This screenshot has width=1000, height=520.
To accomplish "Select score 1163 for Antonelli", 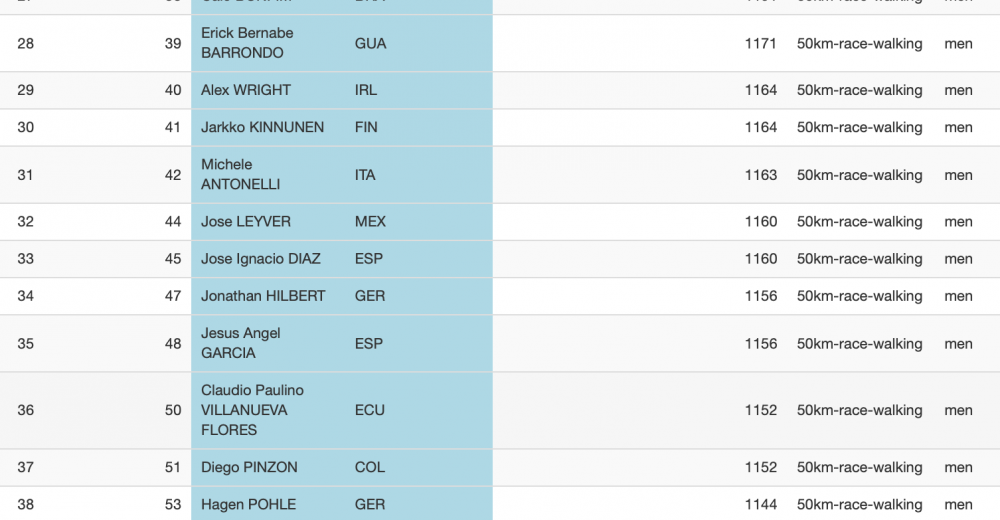I will (760, 175).
